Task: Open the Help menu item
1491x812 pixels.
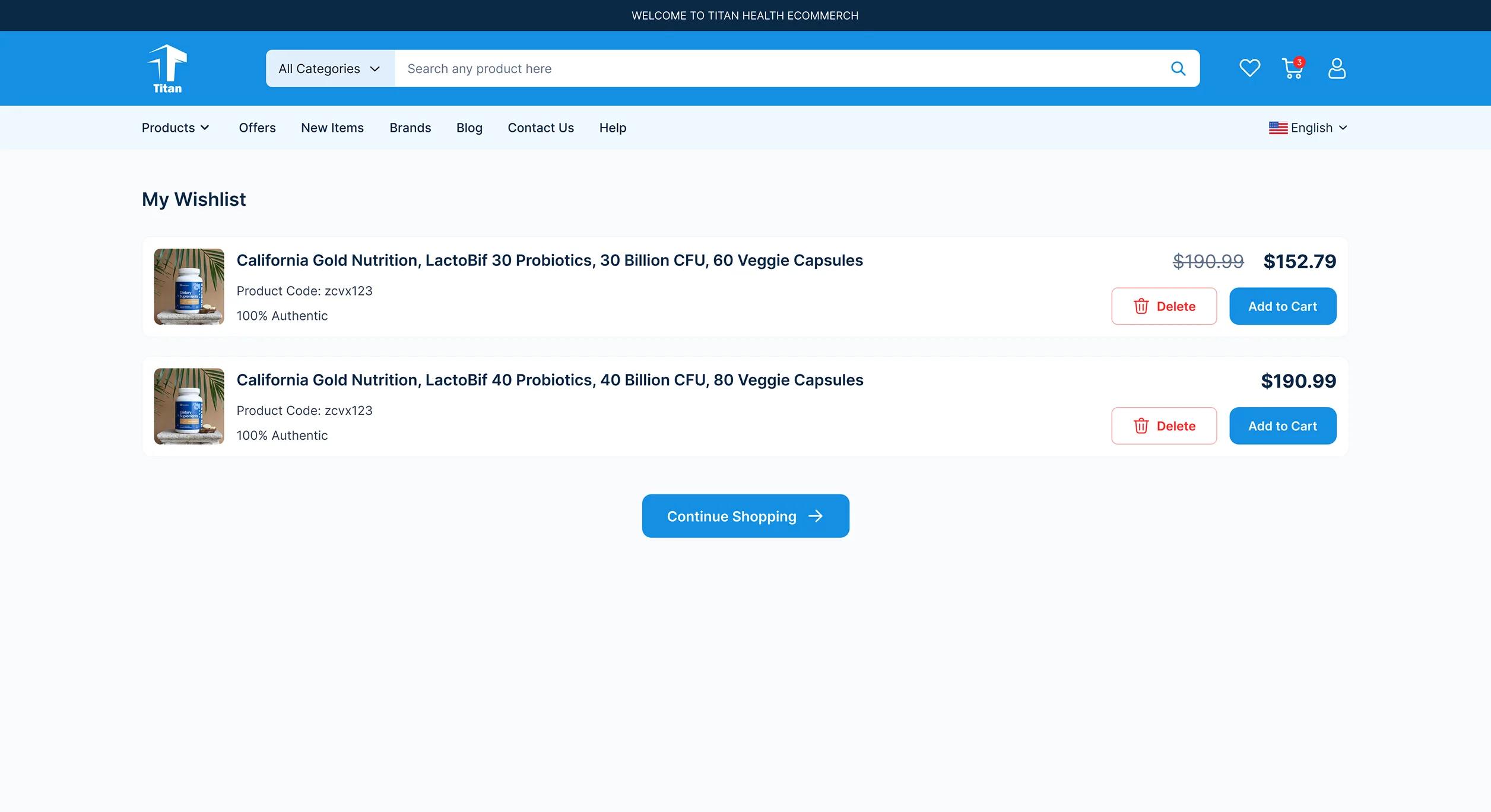Action: [x=613, y=128]
